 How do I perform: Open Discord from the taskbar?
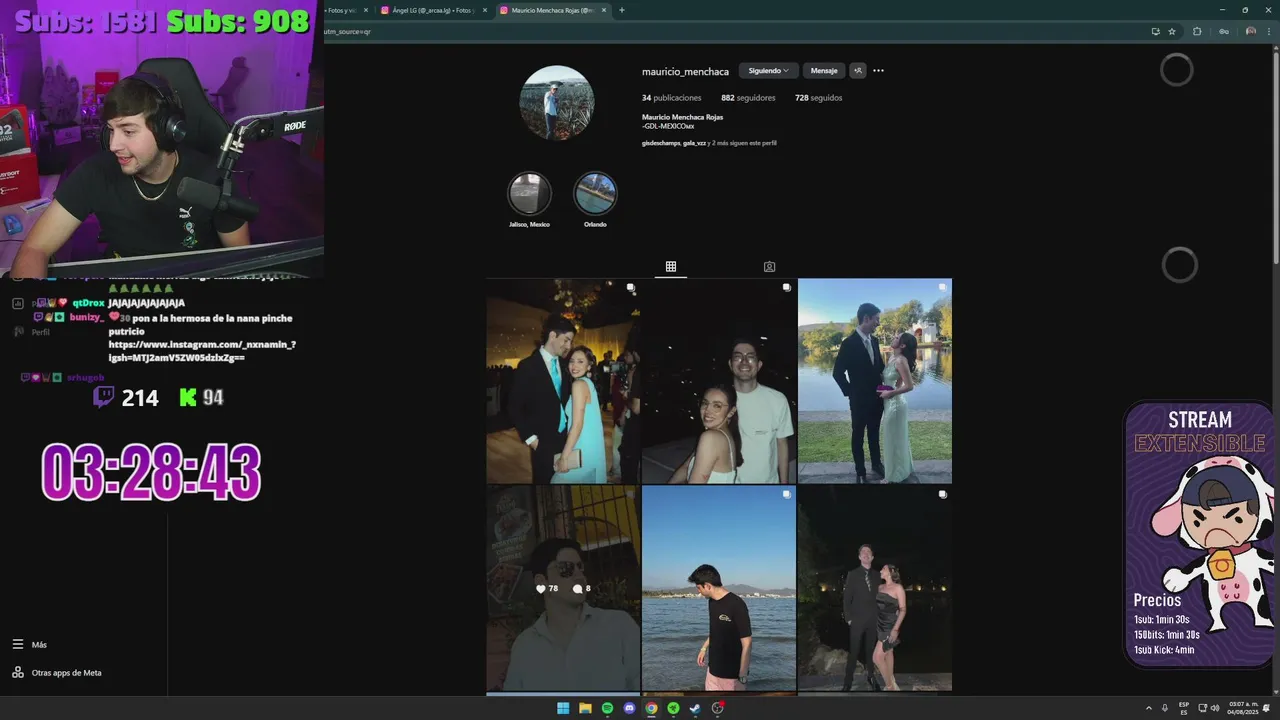click(629, 708)
